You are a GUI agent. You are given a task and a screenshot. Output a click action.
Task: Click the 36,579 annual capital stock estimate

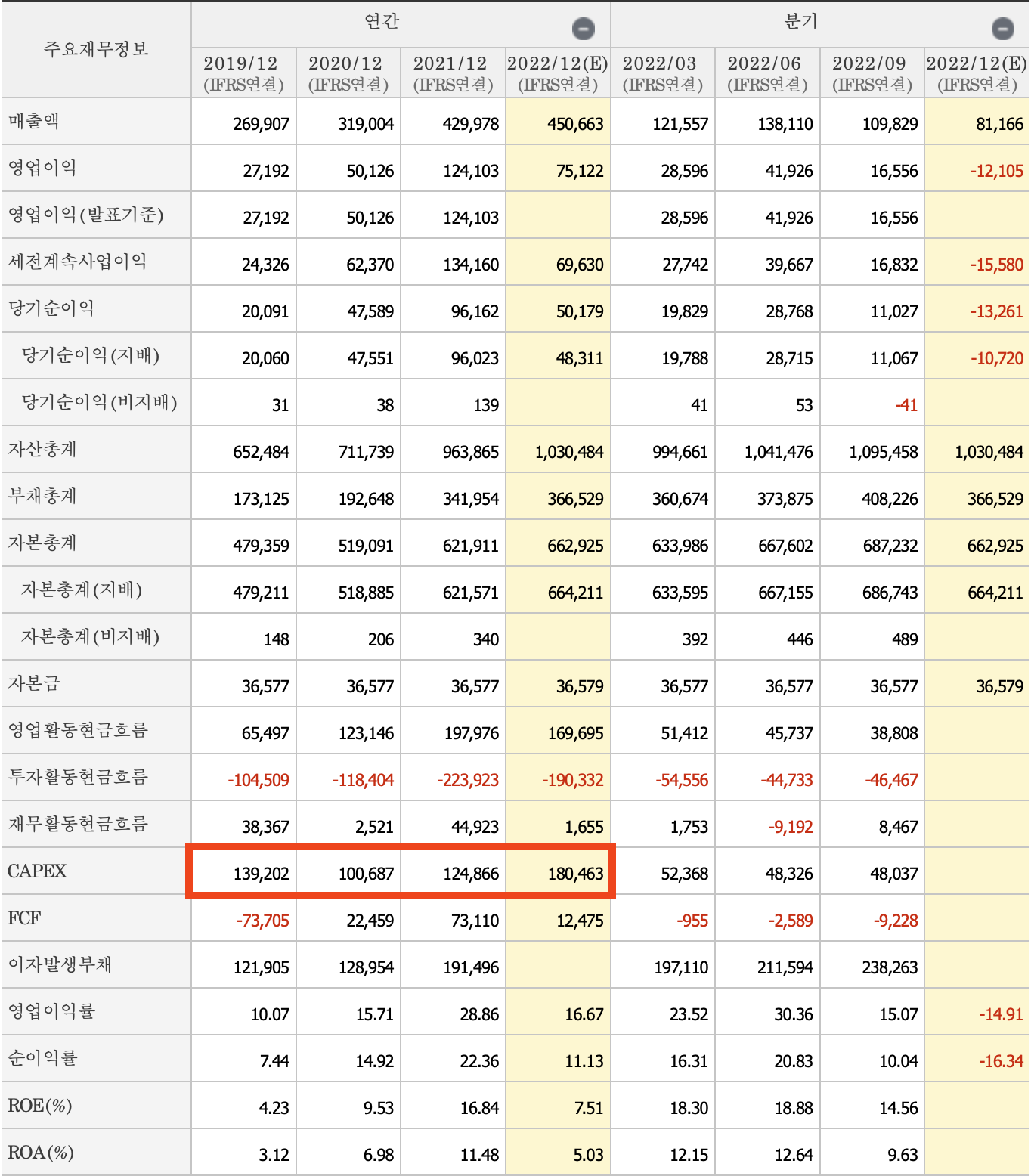pos(580,686)
